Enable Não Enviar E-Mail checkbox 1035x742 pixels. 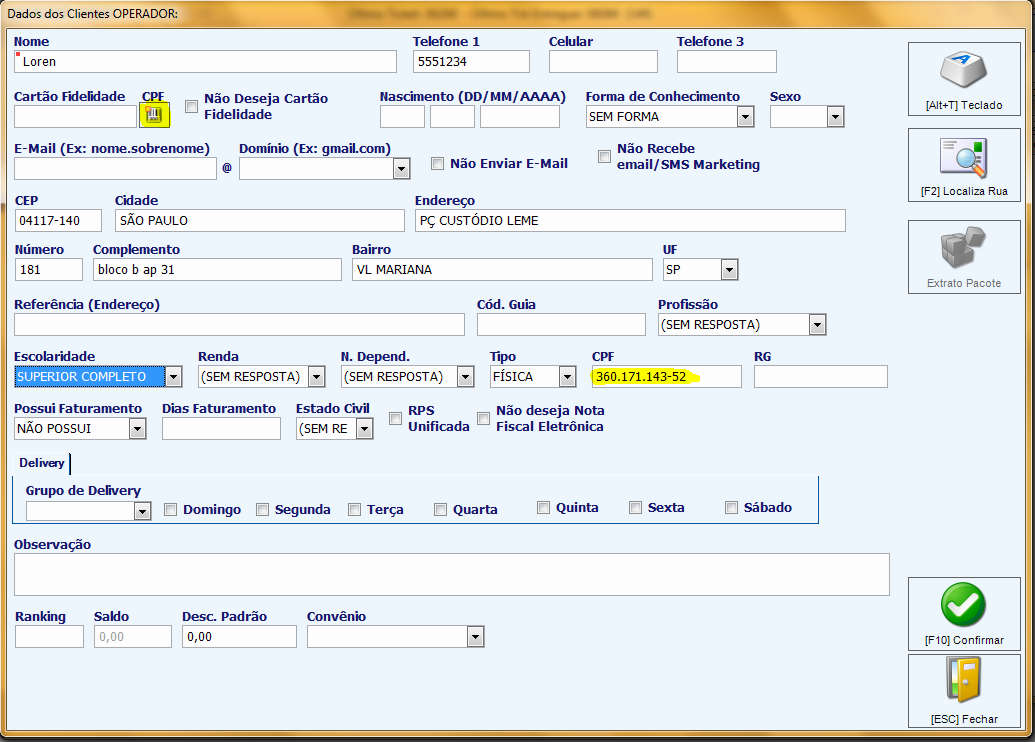(437, 163)
